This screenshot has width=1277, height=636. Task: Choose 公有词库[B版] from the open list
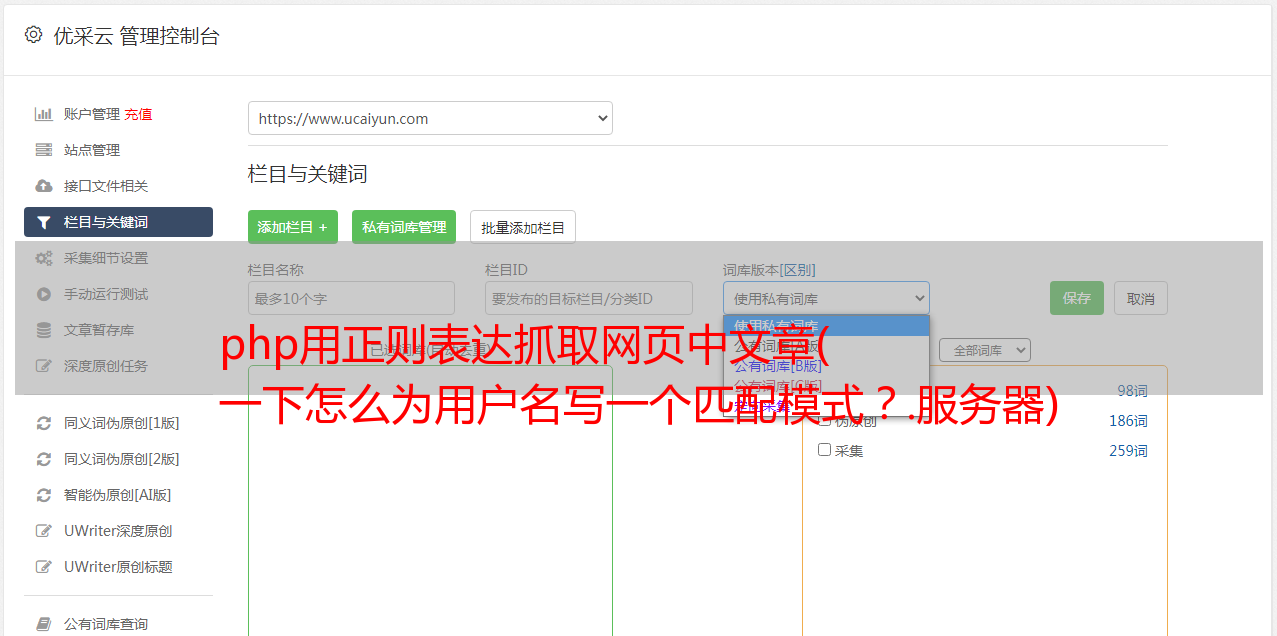coord(778,366)
